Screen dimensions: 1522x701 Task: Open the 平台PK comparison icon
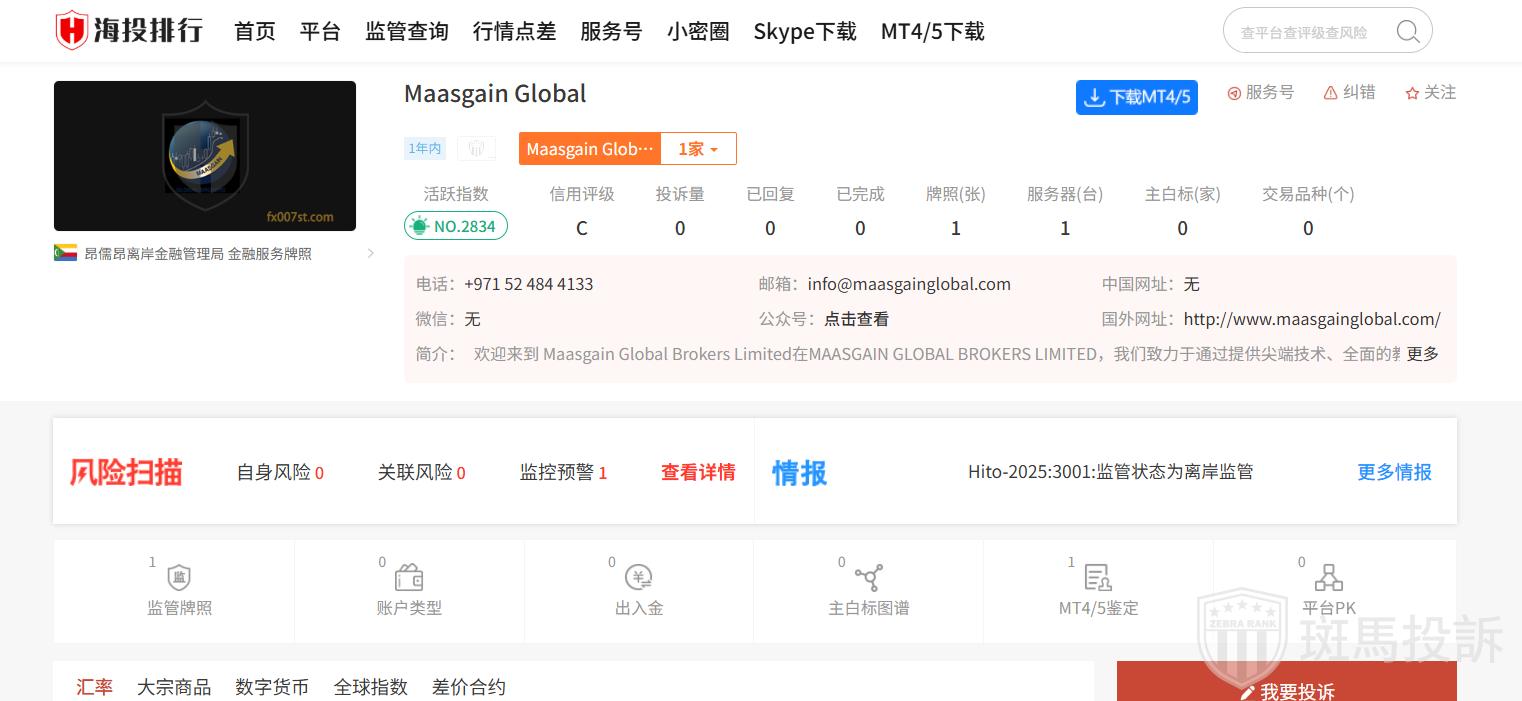[1328, 577]
